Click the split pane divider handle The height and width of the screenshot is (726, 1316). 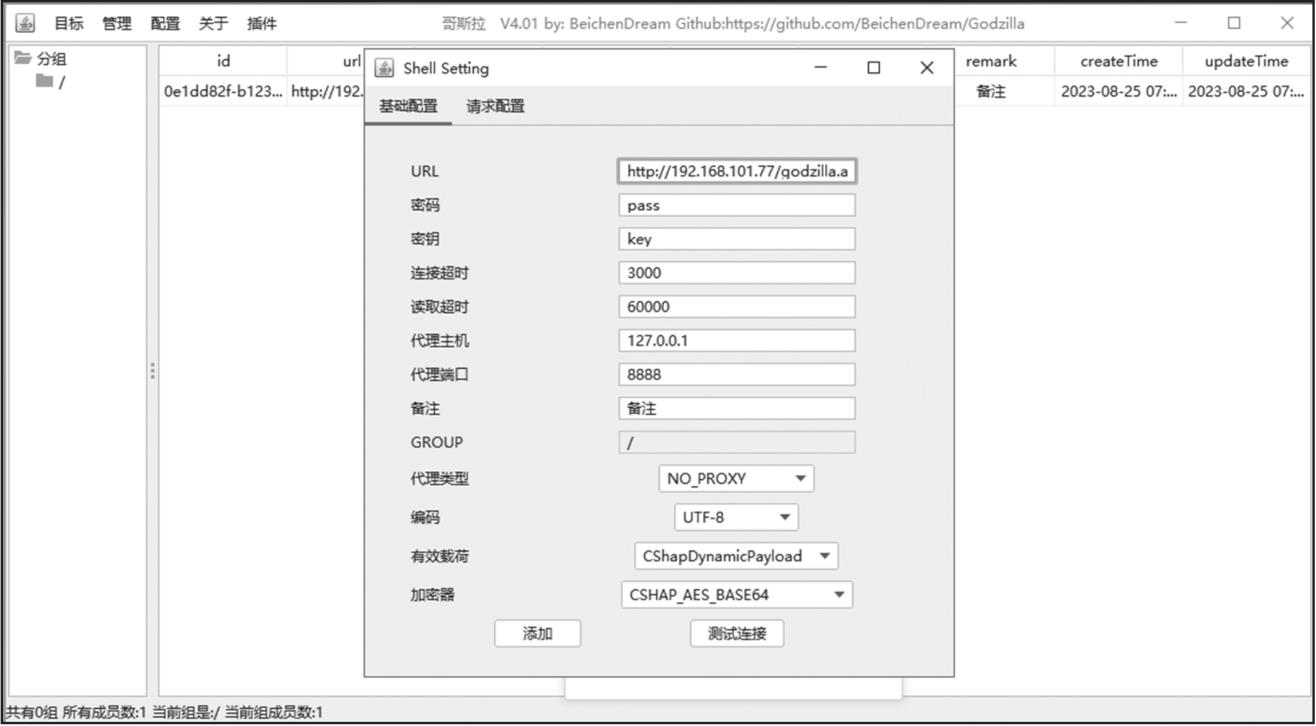pyautogui.click(x=152, y=371)
